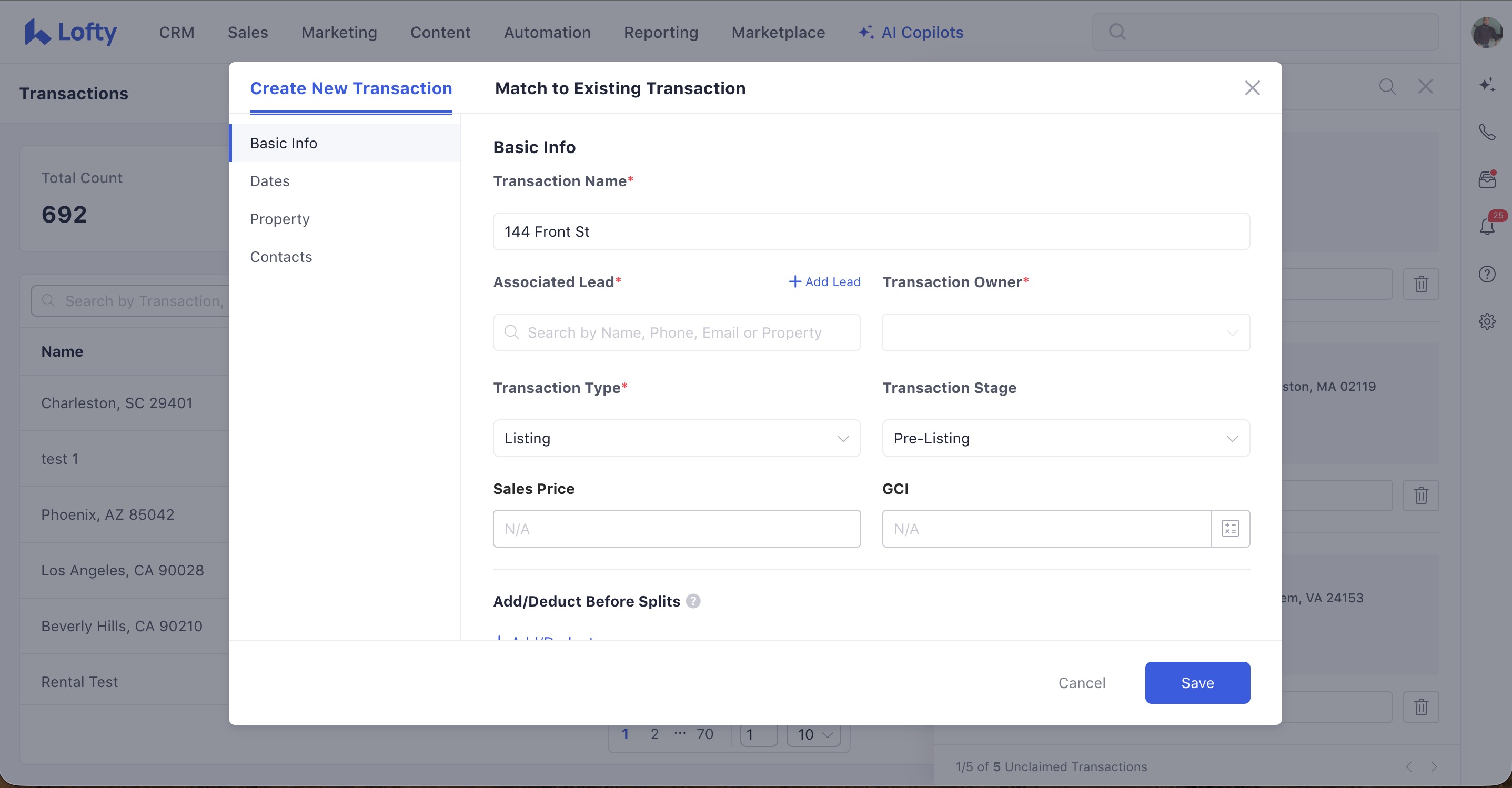Click the Lofty logo
The image size is (1512, 788).
pyautogui.click(x=70, y=32)
